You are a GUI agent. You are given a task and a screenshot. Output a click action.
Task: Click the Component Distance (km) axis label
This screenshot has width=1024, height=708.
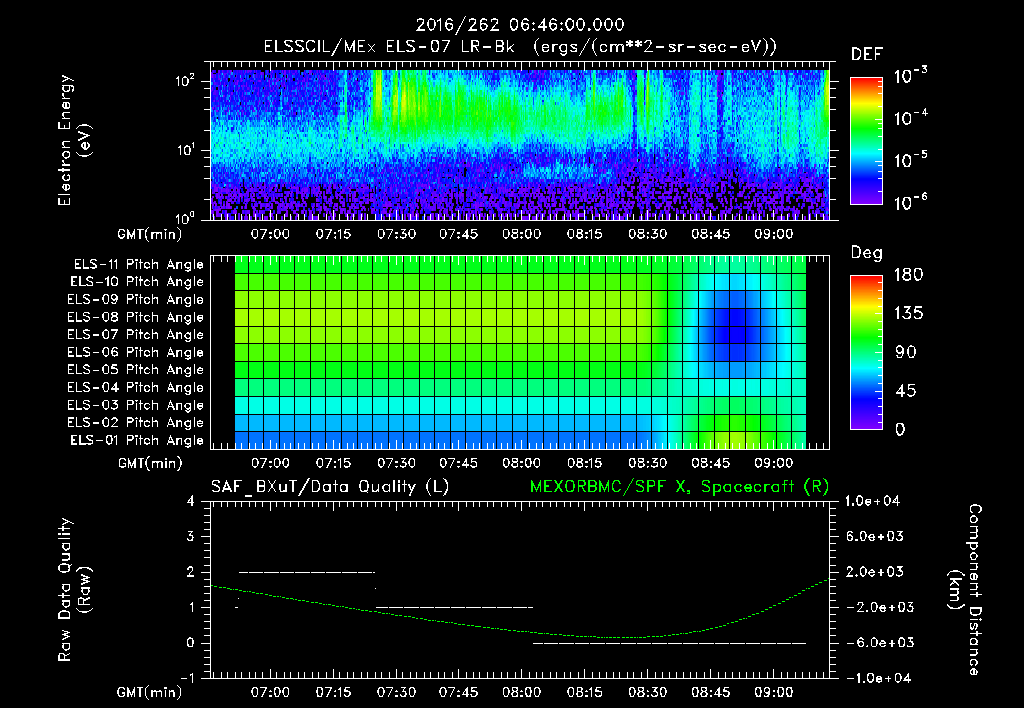tap(965, 590)
